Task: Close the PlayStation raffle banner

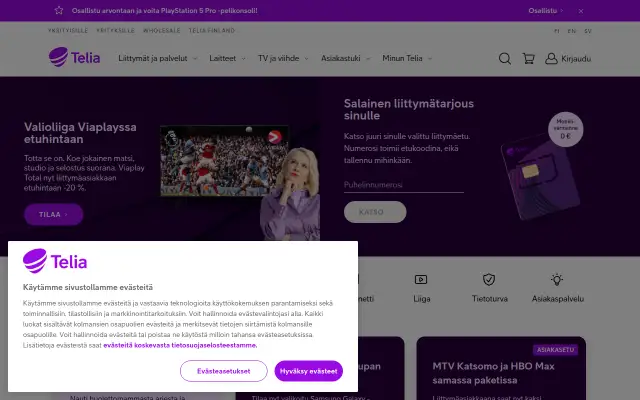Action: click(x=581, y=11)
